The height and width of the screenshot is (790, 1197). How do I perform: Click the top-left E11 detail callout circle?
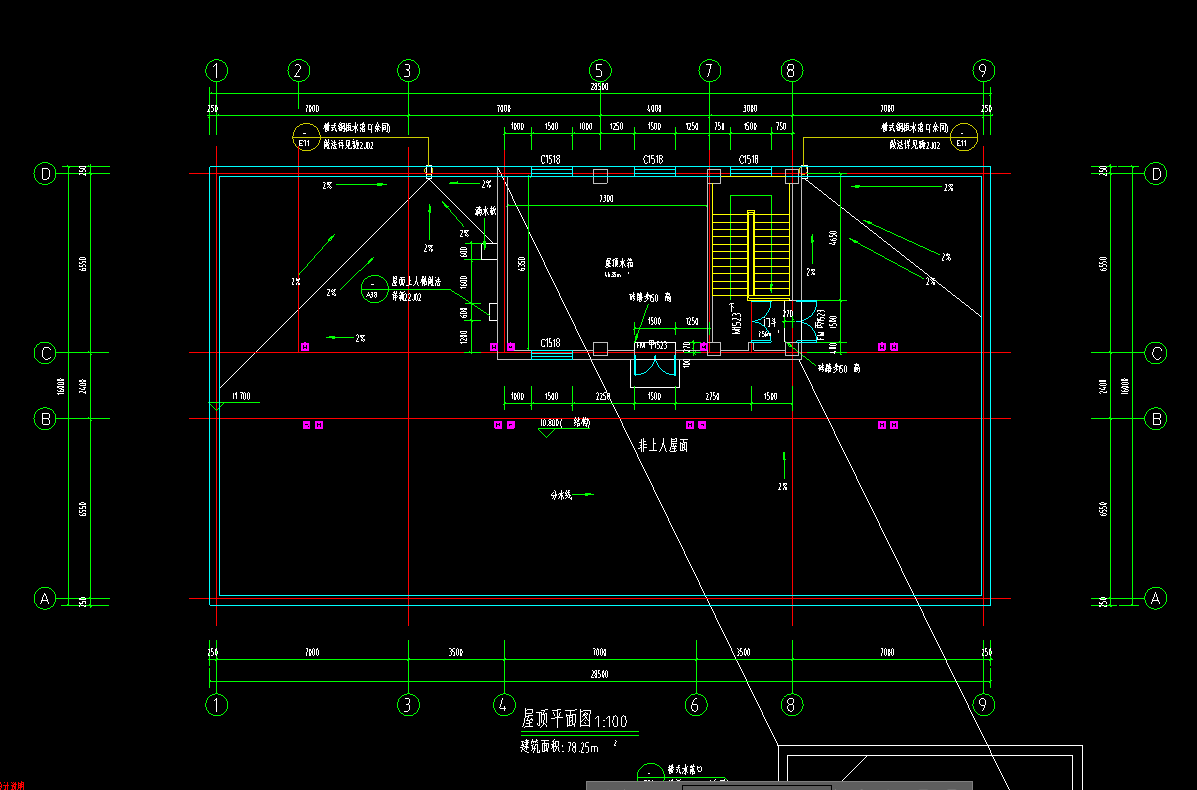[303, 136]
